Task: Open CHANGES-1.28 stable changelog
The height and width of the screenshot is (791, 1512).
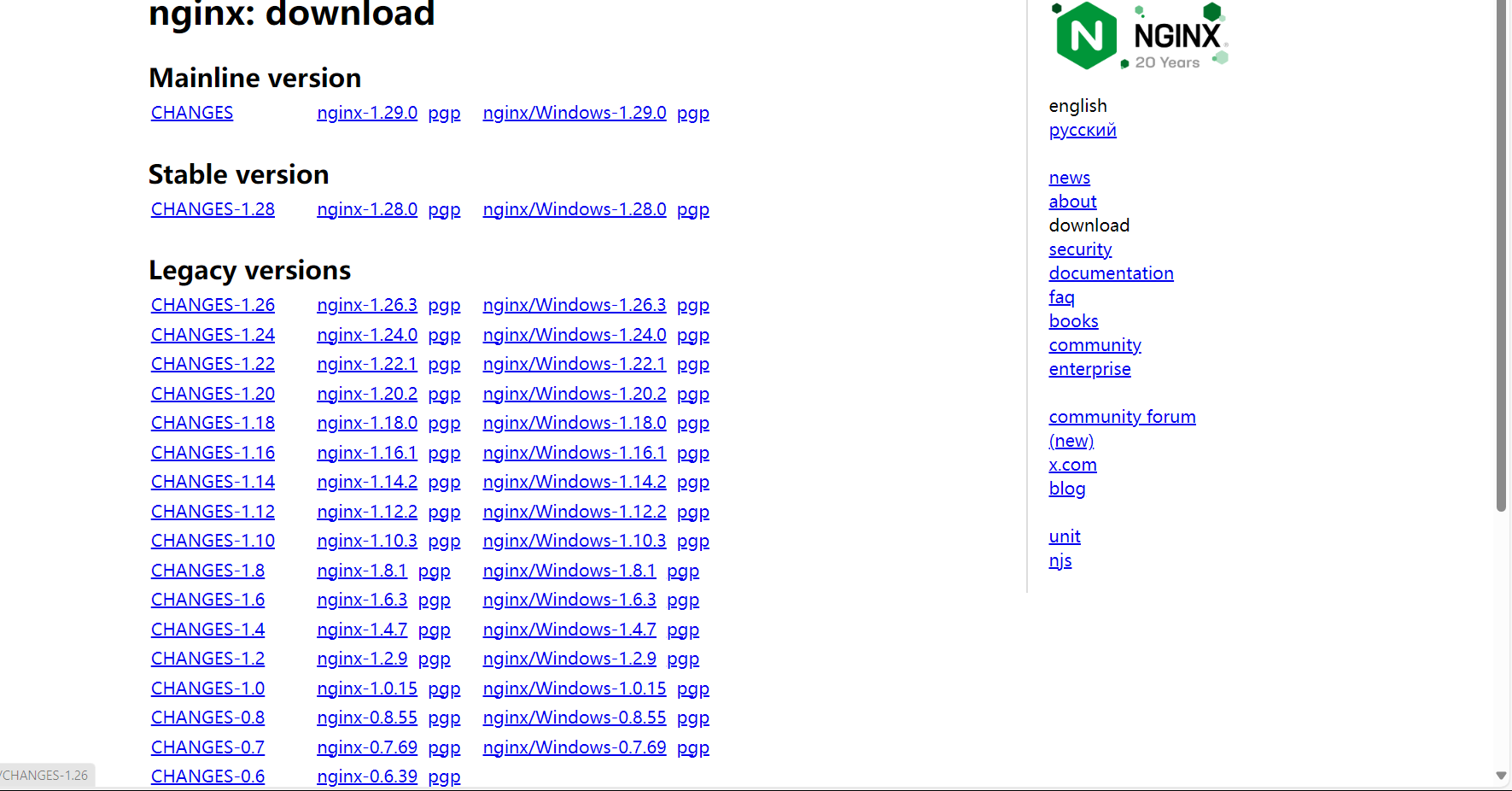Action: pos(213,209)
